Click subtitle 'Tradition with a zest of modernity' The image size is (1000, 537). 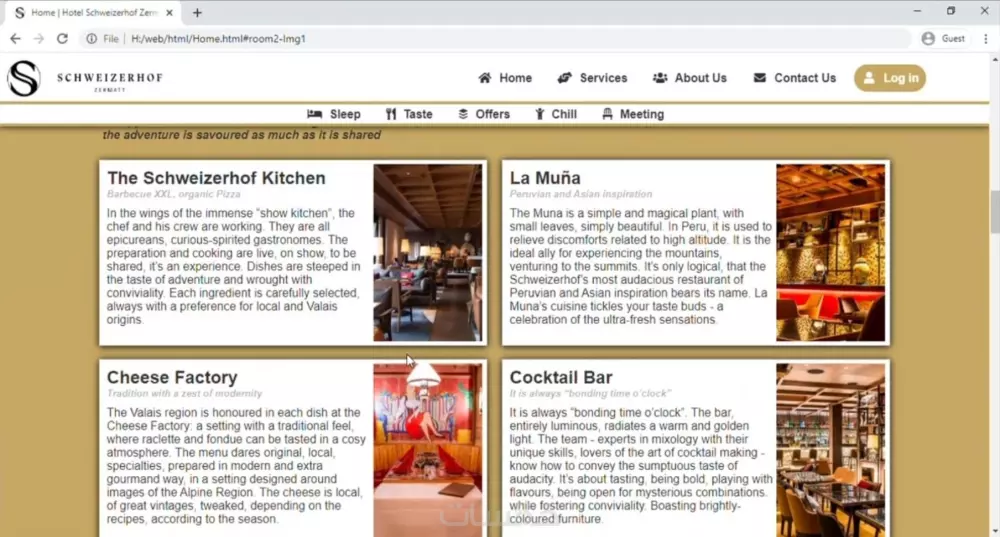pyautogui.click(x=184, y=394)
